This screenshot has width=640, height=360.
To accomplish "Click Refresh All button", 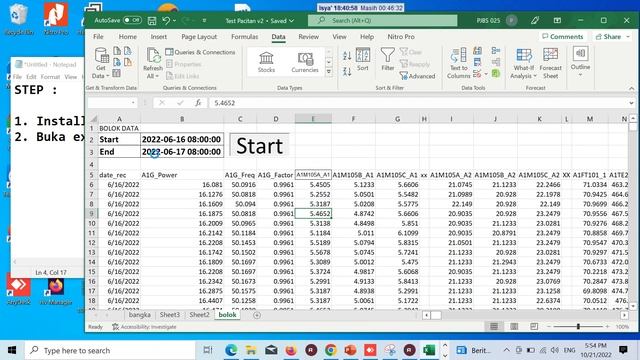I will pos(153,63).
